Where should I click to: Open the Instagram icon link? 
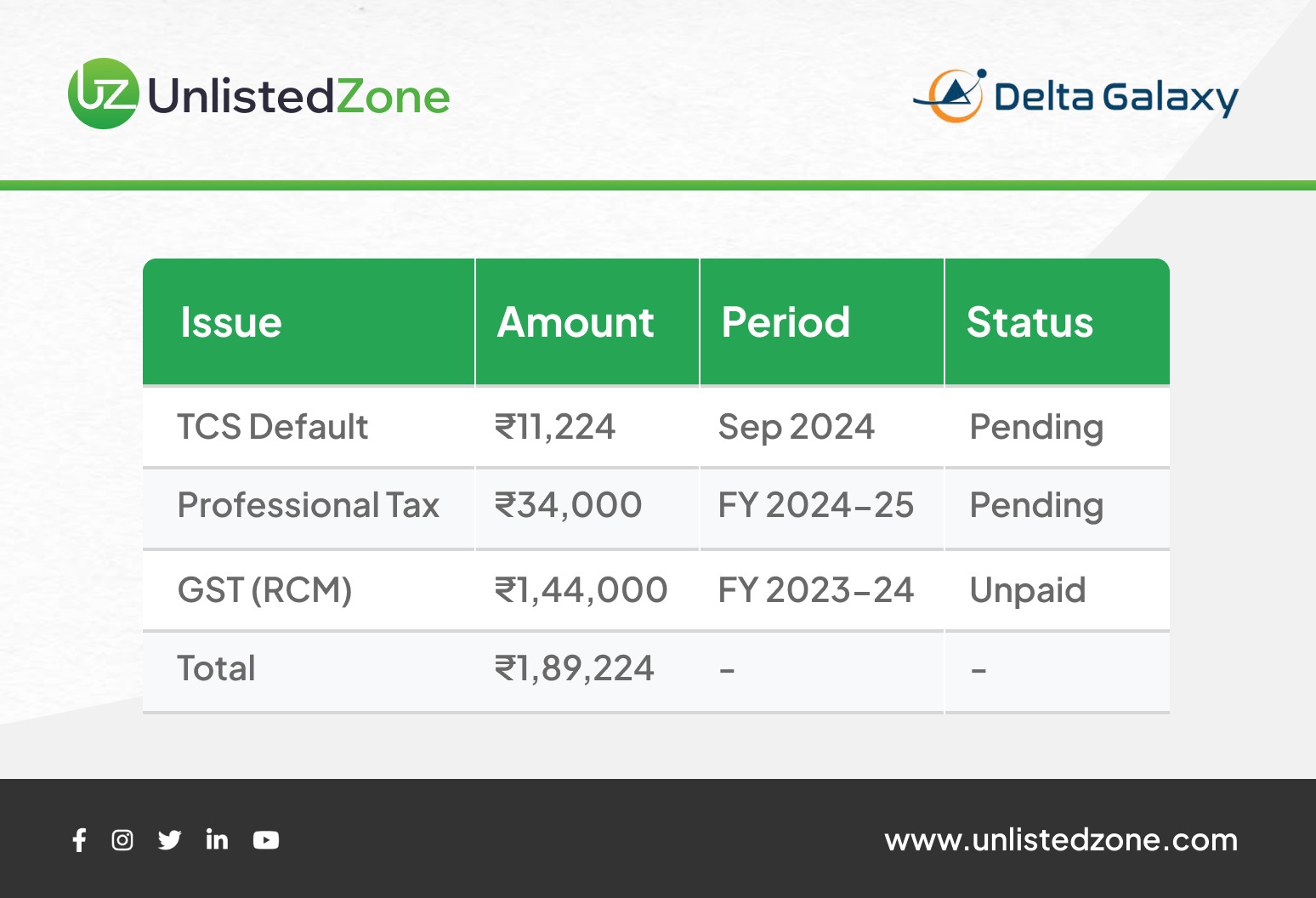coord(122,840)
